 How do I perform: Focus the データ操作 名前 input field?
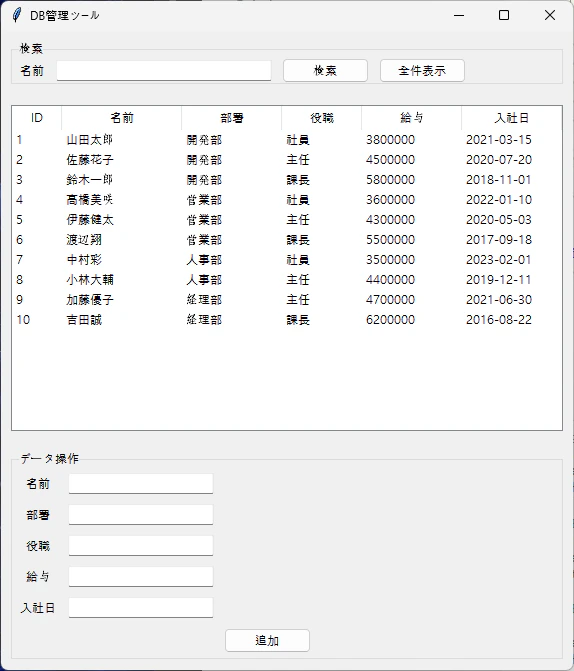(141, 484)
